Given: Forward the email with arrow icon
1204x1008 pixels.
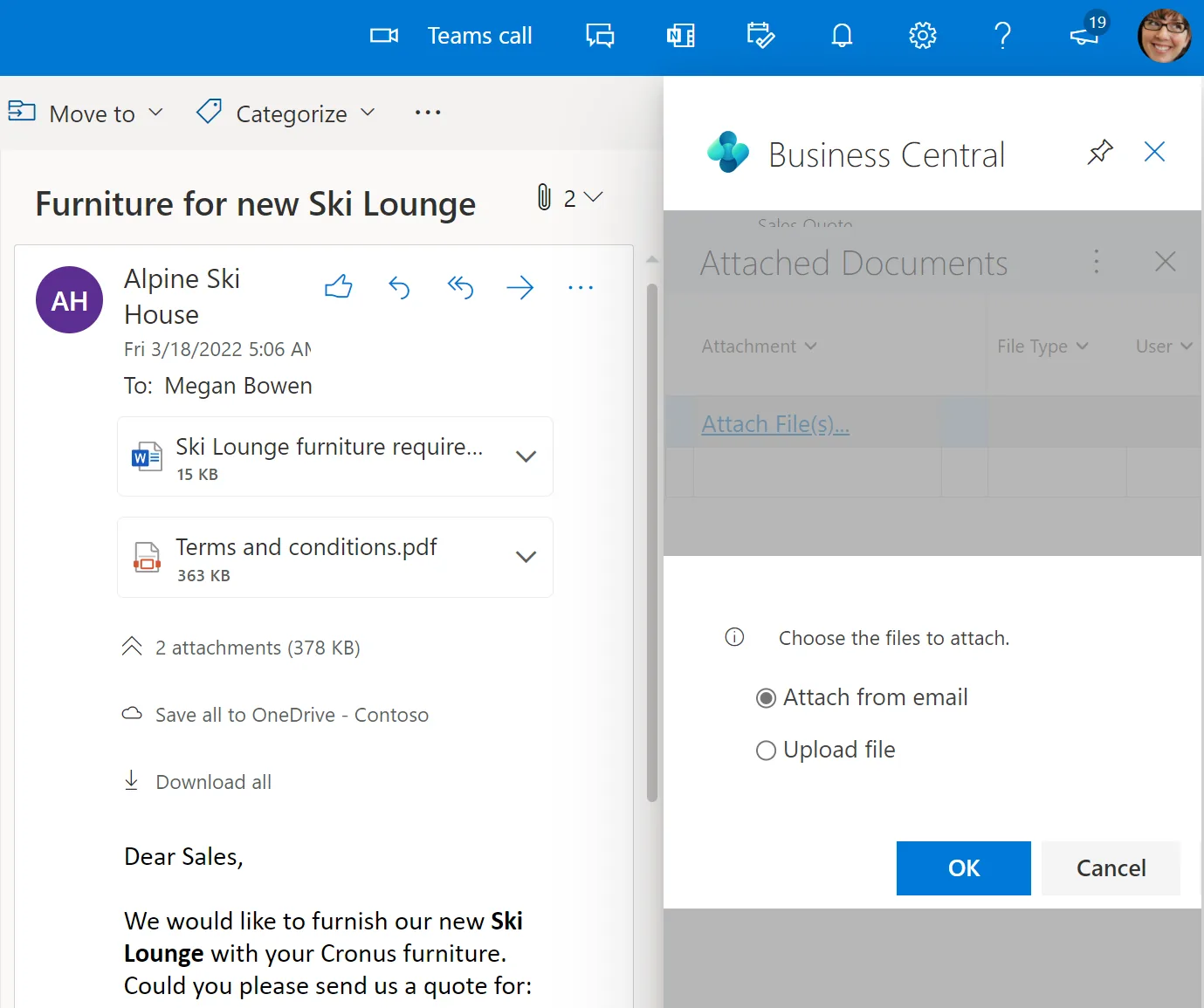Looking at the screenshot, I should (x=520, y=287).
